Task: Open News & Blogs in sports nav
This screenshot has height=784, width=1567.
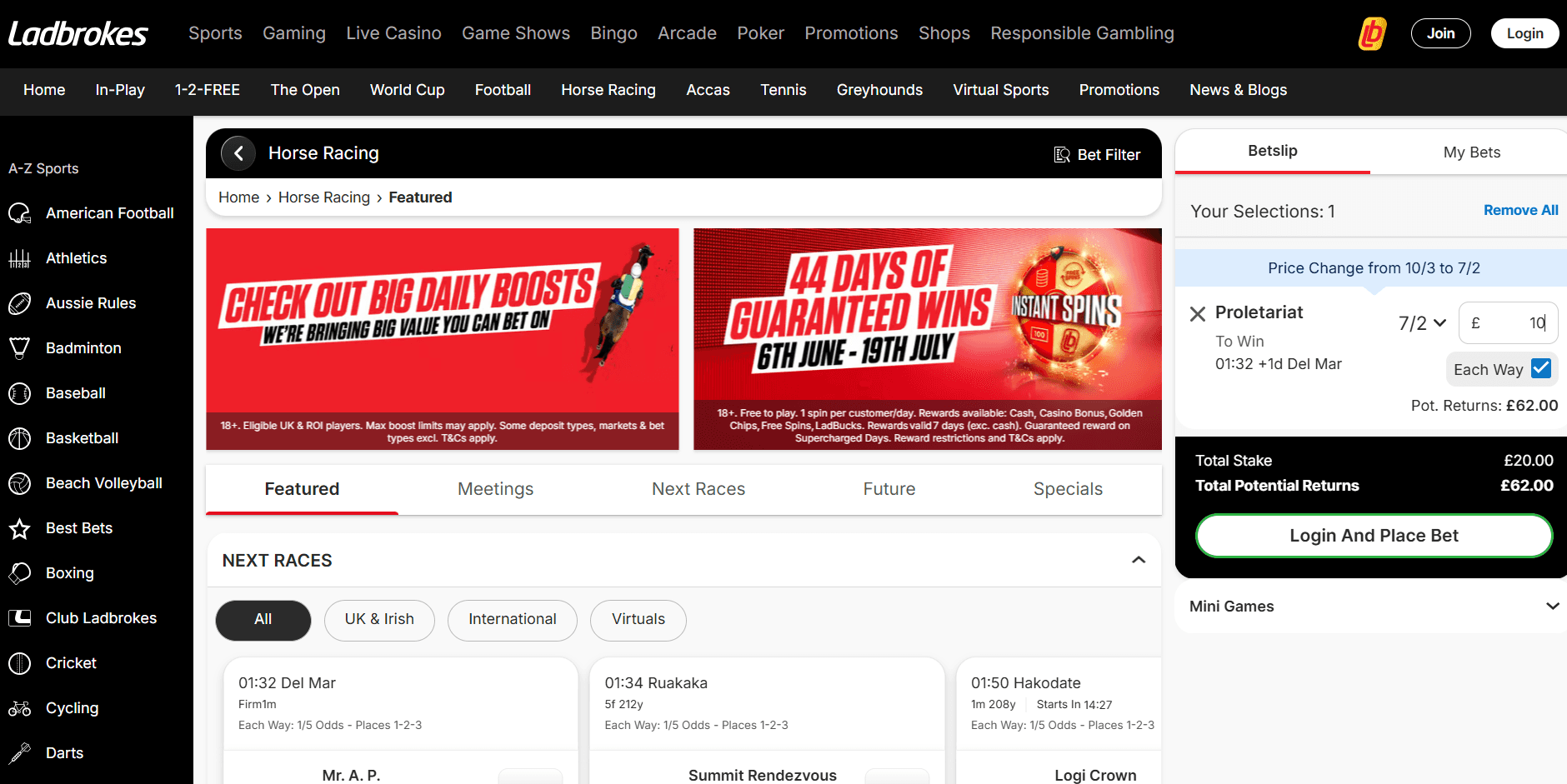Action: pyautogui.click(x=1238, y=90)
